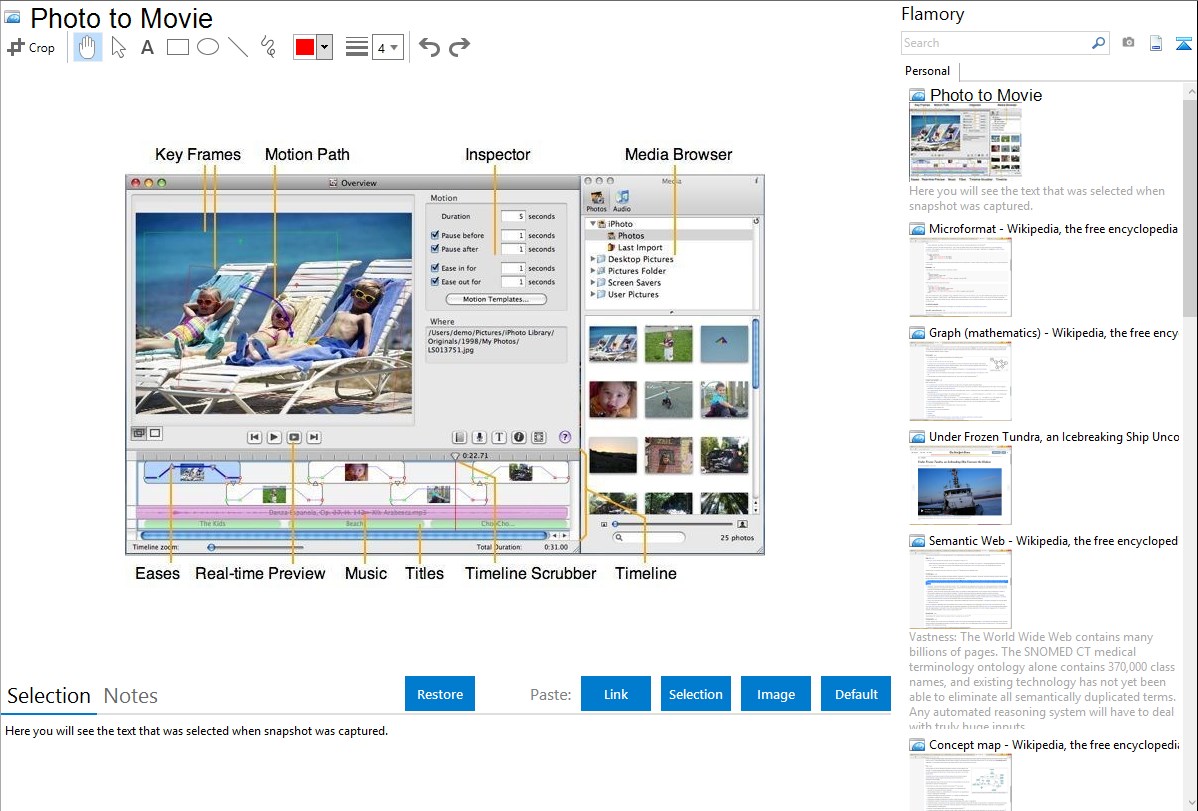The image size is (1198, 811).
Task: Expand Pictures Folder node
Action: [x=593, y=271]
